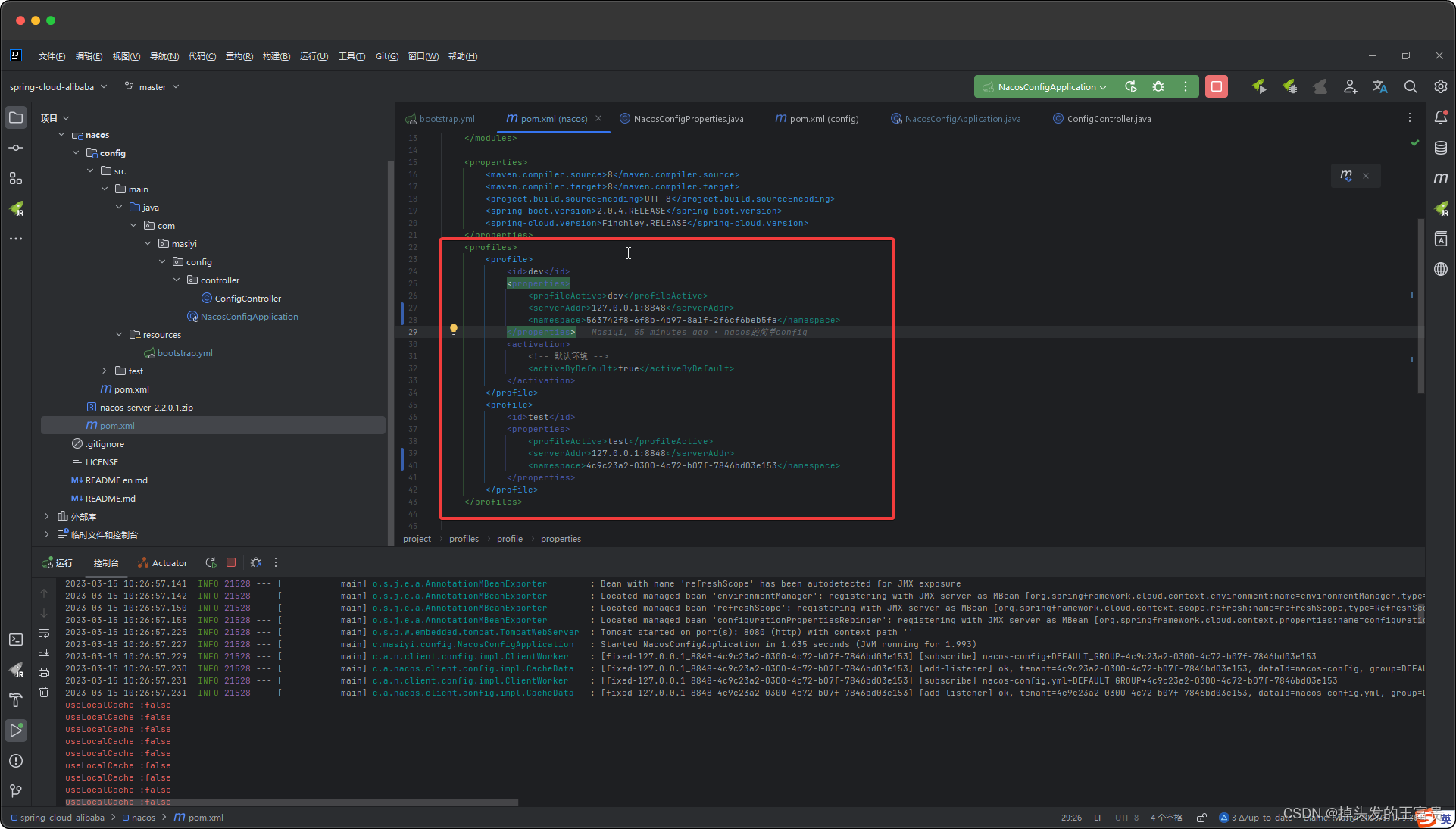The height and width of the screenshot is (829, 1456).
Task: Click the Commit tool window icon
Action: 16,148
